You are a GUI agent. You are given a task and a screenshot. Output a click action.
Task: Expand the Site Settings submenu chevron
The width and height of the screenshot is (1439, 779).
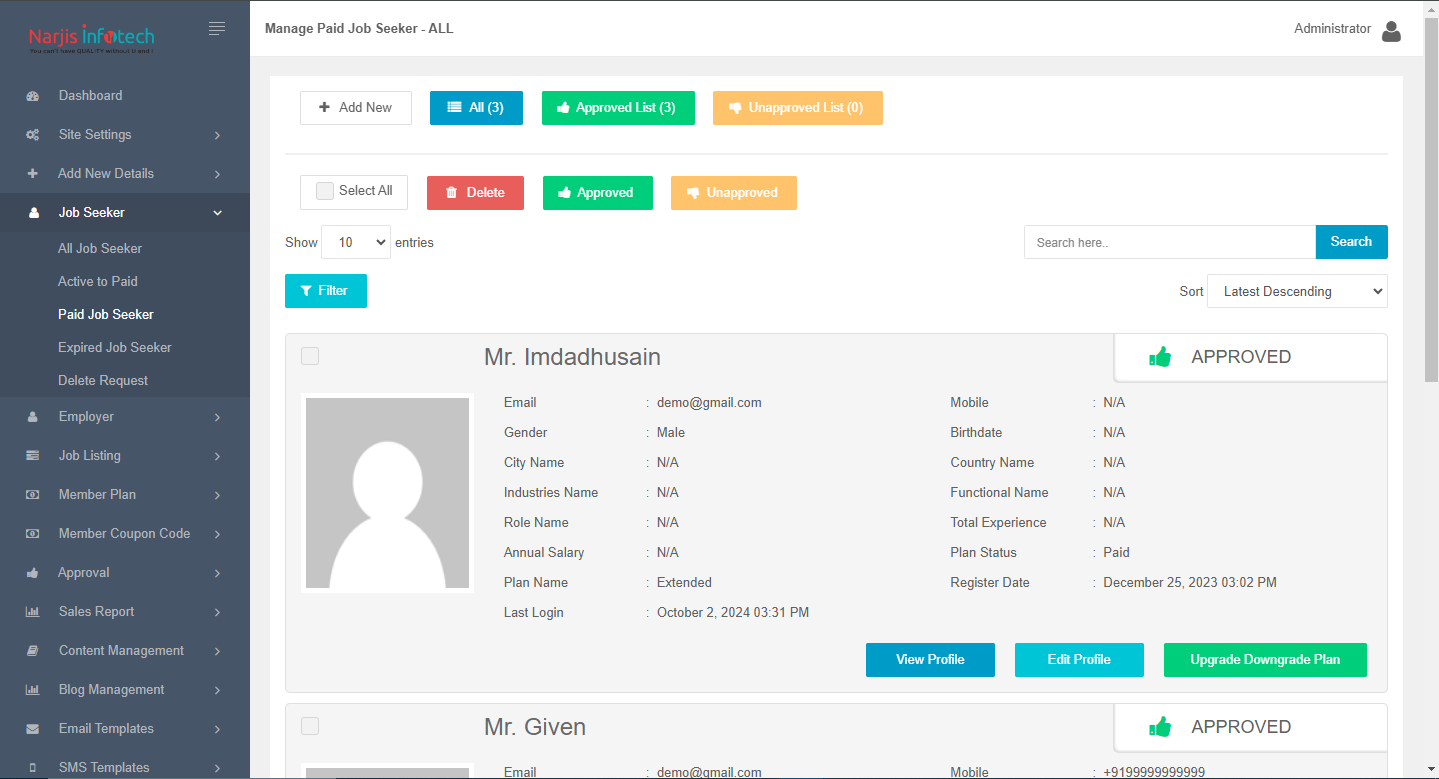[217, 135]
